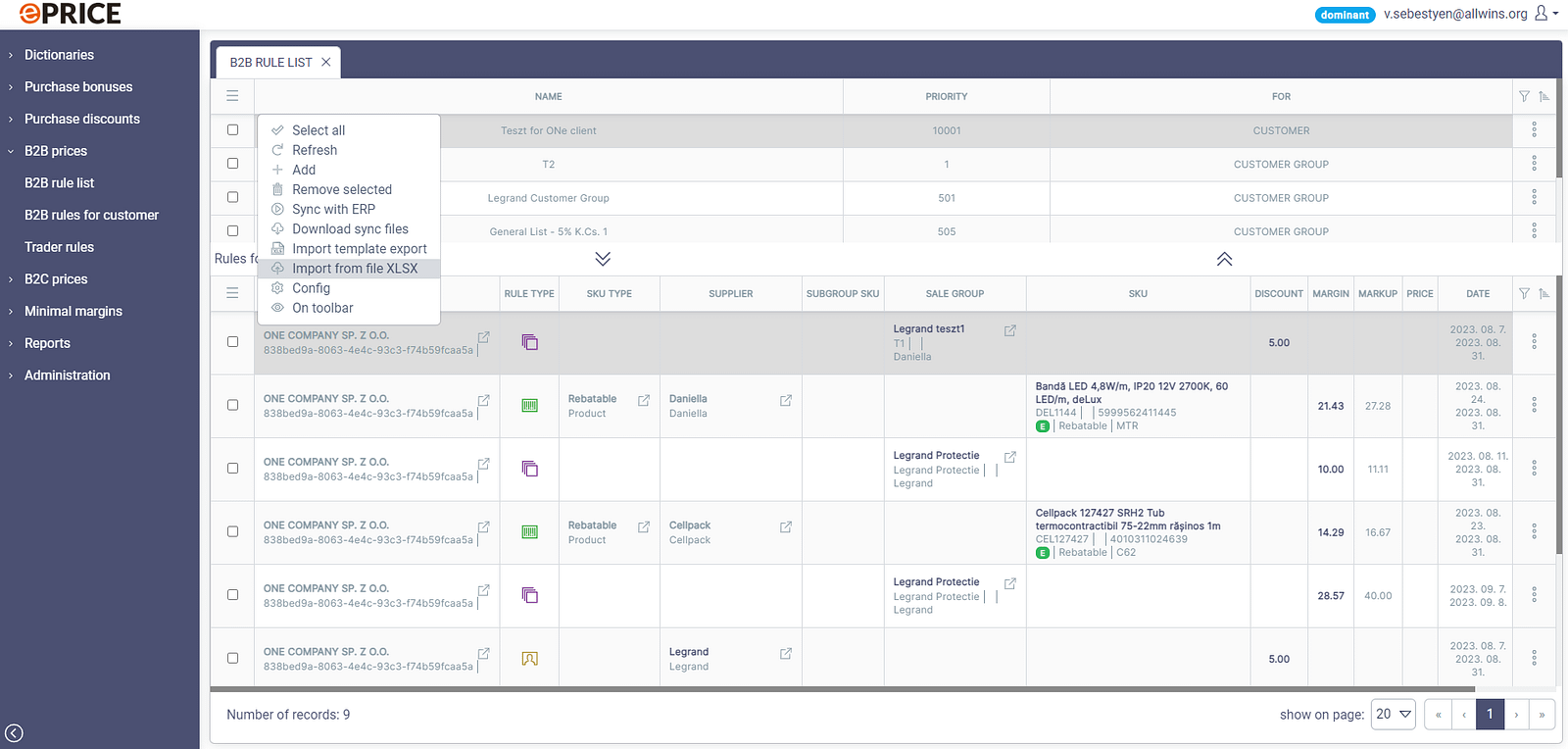Click the hamburger menu icon above the rule list
The width and height of the screenshot is (1568, 749).
click(x=232, y=96)
